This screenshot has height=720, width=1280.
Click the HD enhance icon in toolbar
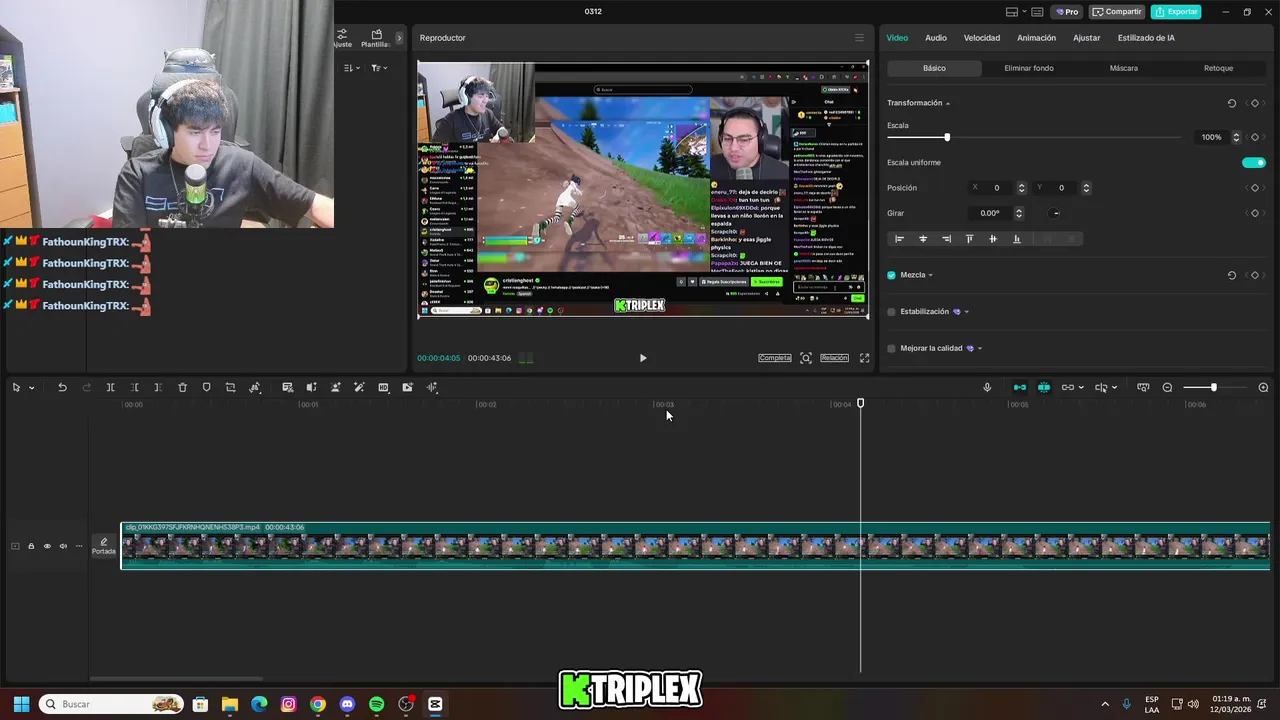[383, 387]
